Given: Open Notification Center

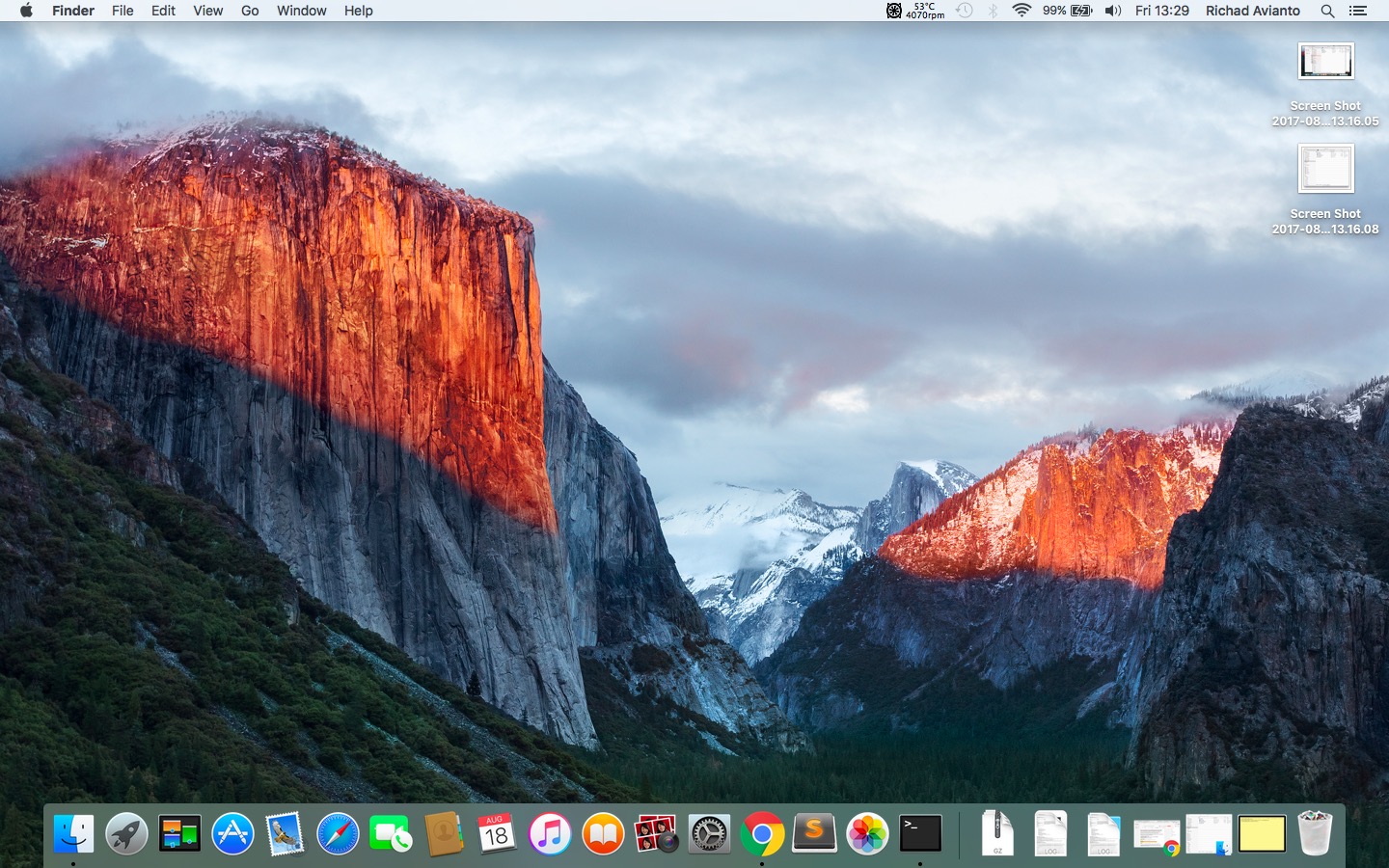Looking at the screenshot, I should 1358,11.
